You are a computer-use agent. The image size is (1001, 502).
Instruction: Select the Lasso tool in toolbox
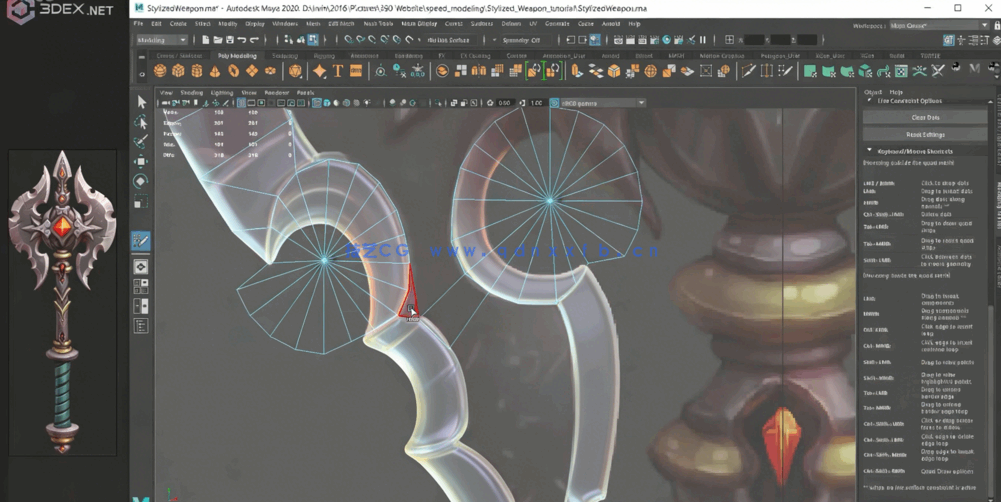[x=141, y=122]
